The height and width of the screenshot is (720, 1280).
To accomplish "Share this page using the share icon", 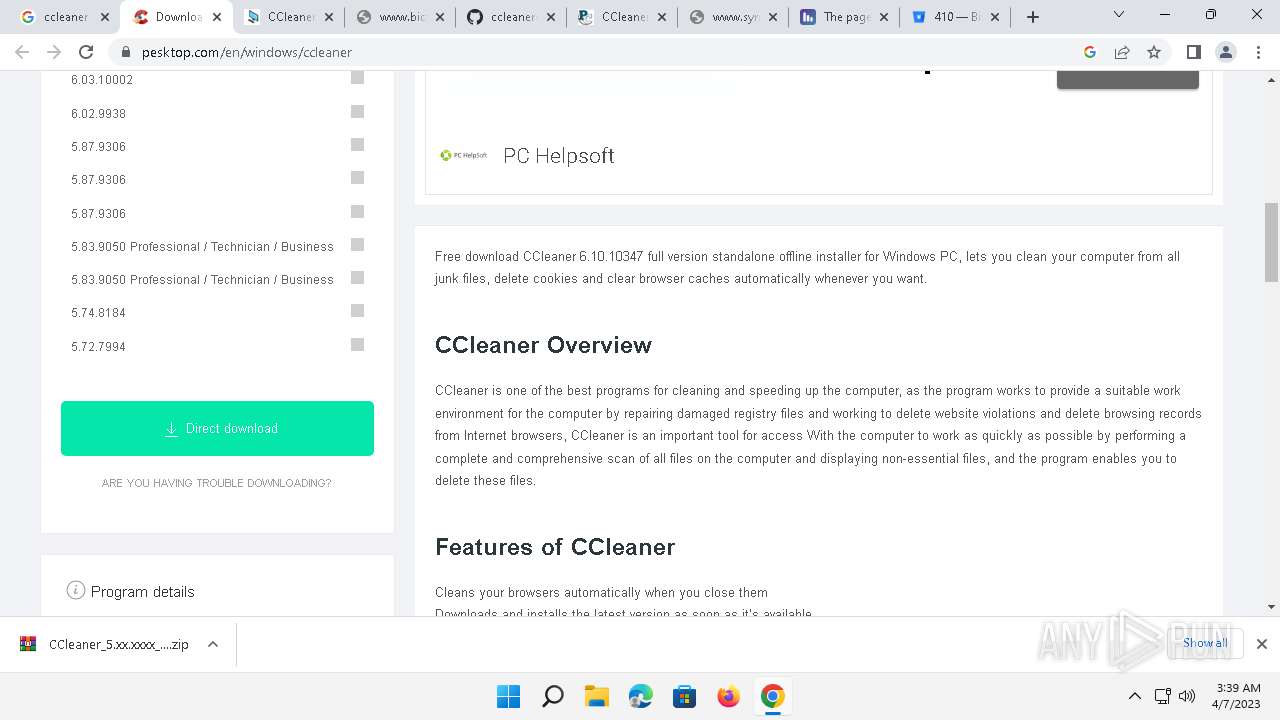I will pyautogui.click(x=1122, y=52).
